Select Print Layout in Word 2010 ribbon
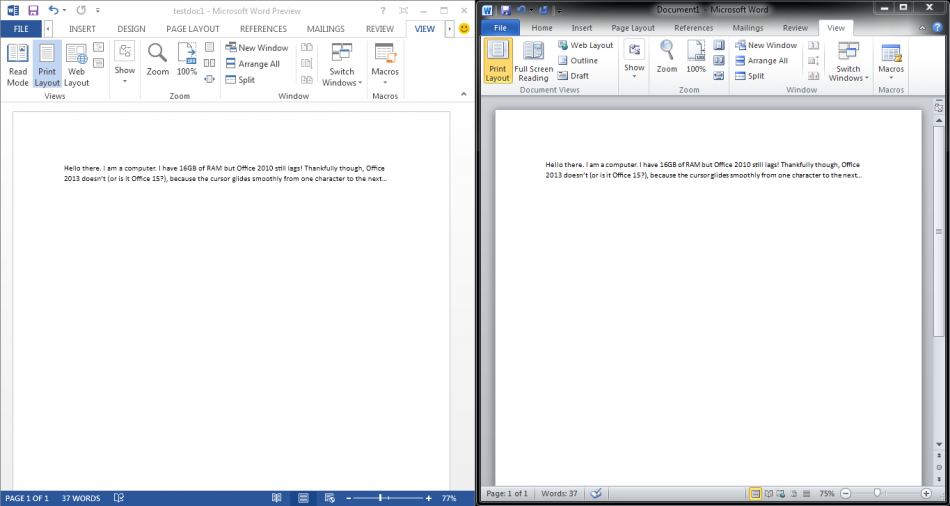Viewport: 950px width, 506px height. click(498, 61)
